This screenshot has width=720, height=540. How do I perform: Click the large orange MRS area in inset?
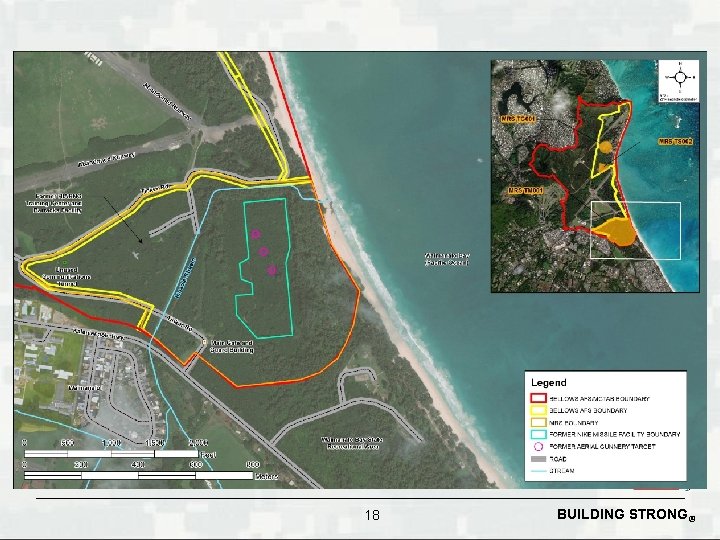tap(615, 232)
